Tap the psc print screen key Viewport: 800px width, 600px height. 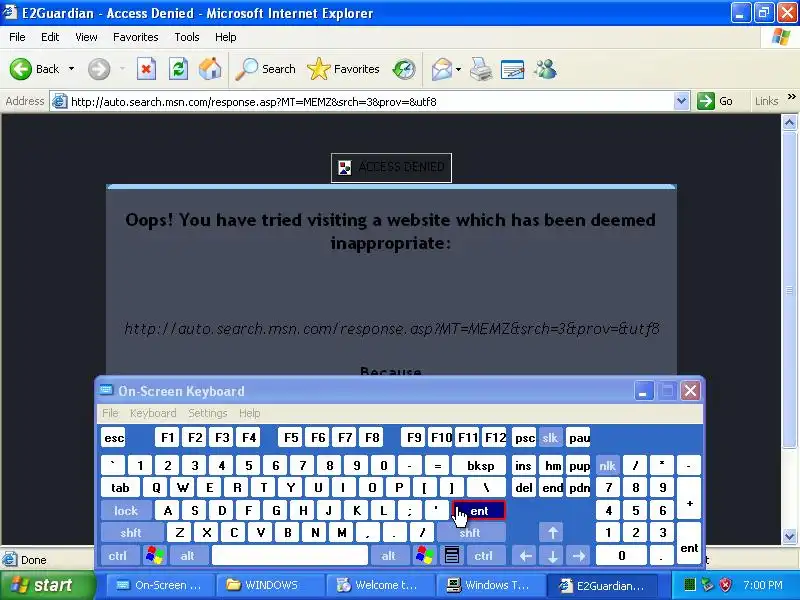(x=524, y=438)
